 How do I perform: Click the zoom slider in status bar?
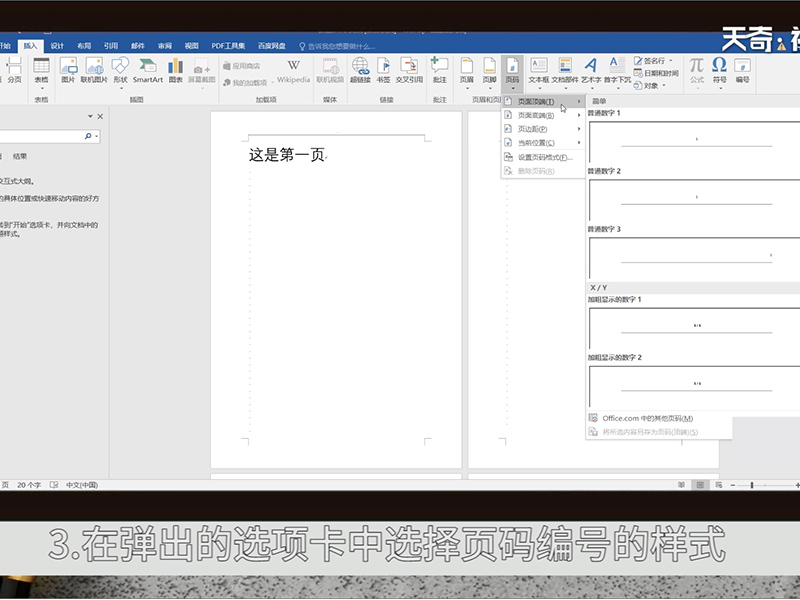(752, 485)
